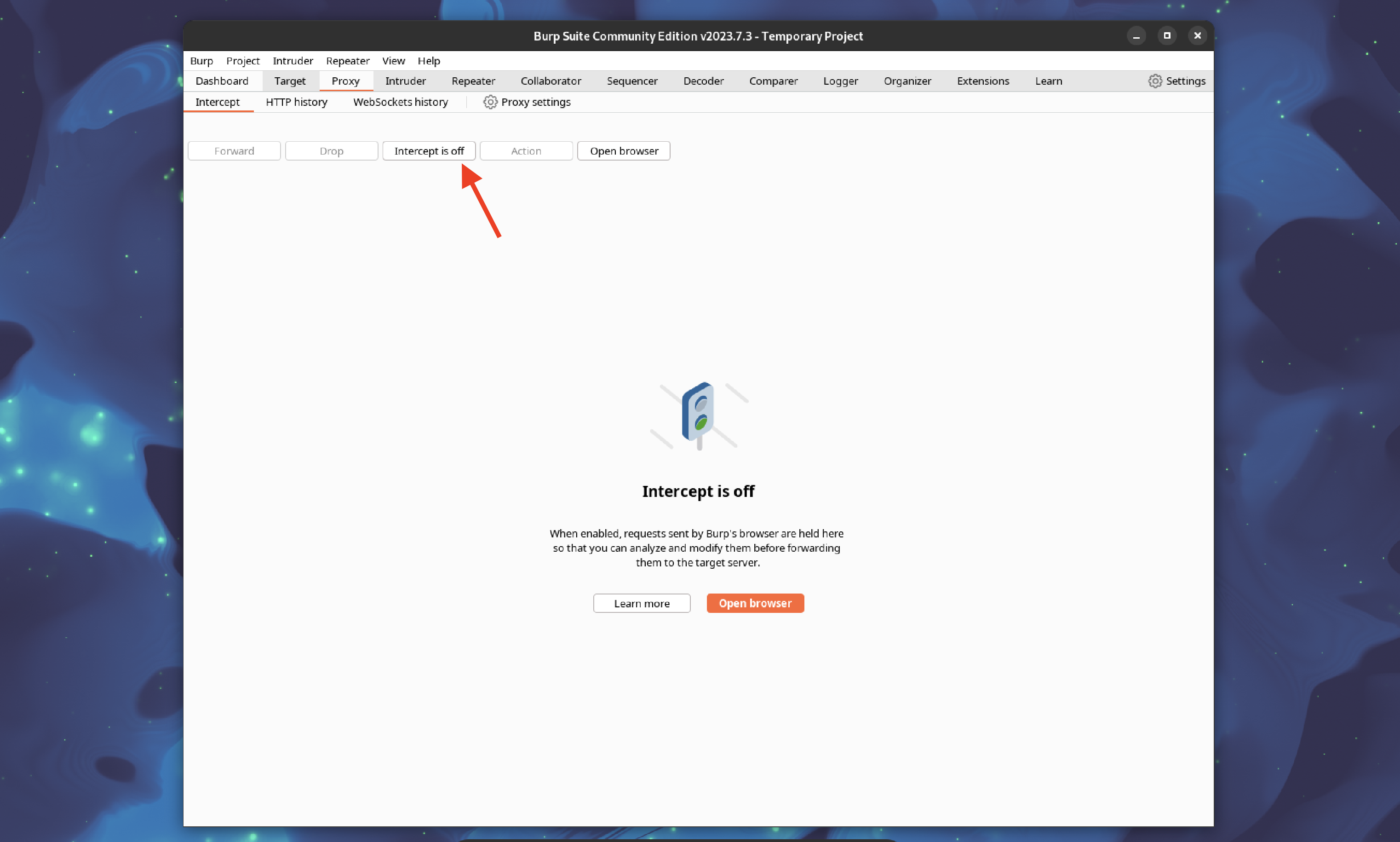The height and width of the screenshot is (842, 1400).
Task: Open the Intruder menu in menu bar
Action: [293, 61]
